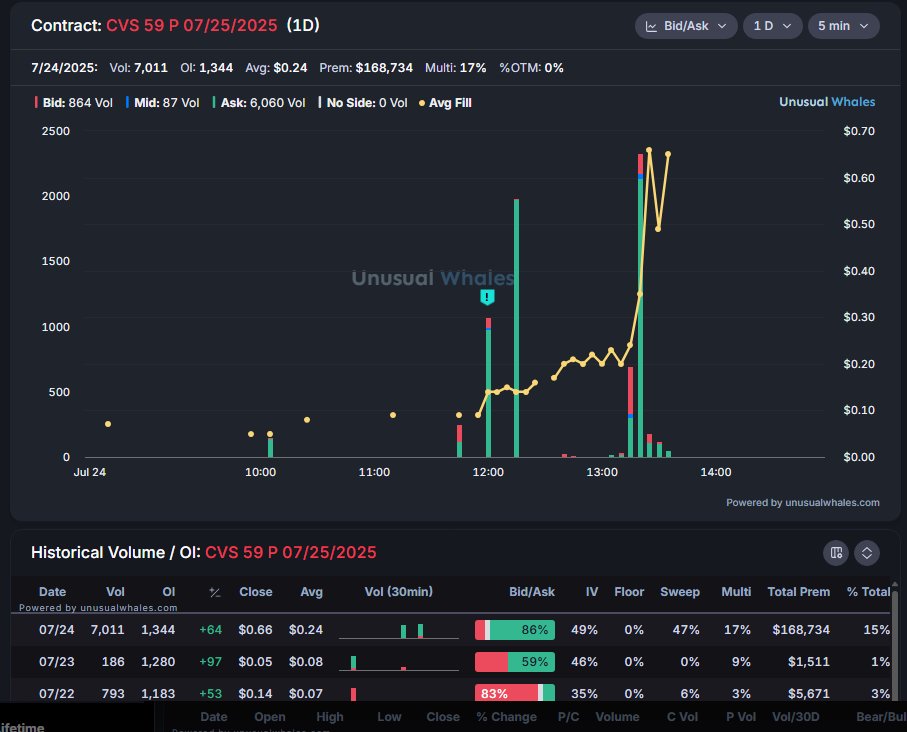This screenshot has width=907, height=732.
Task: Click the $5,671 total premium cell
Action: click(809, 693)
